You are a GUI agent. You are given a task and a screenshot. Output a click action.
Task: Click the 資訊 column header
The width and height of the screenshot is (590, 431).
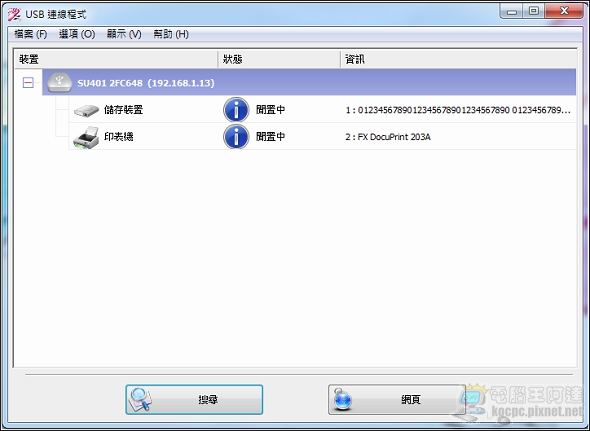(x=459, y=59)
